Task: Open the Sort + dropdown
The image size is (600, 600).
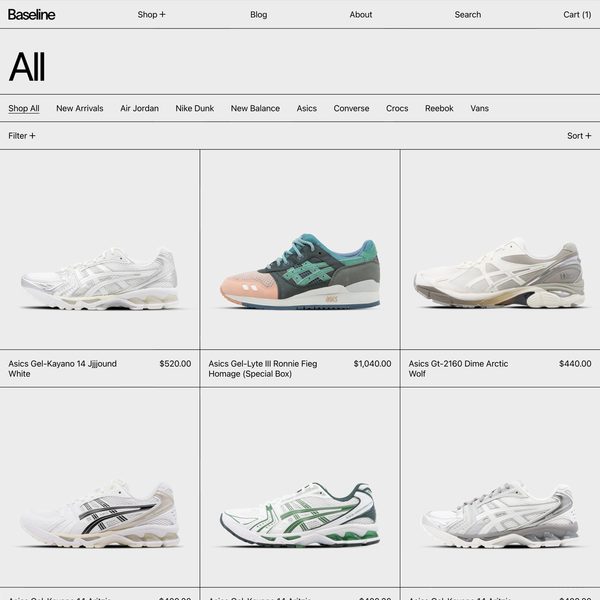Action: click(579, 136)
